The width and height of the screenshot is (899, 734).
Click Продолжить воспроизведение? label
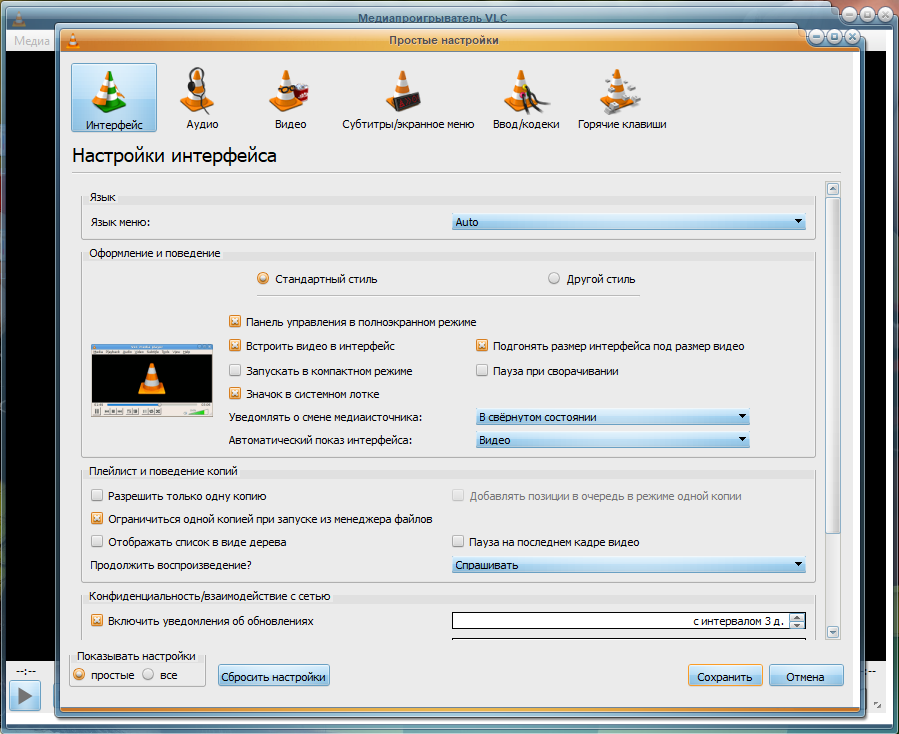tap(171, 565)
